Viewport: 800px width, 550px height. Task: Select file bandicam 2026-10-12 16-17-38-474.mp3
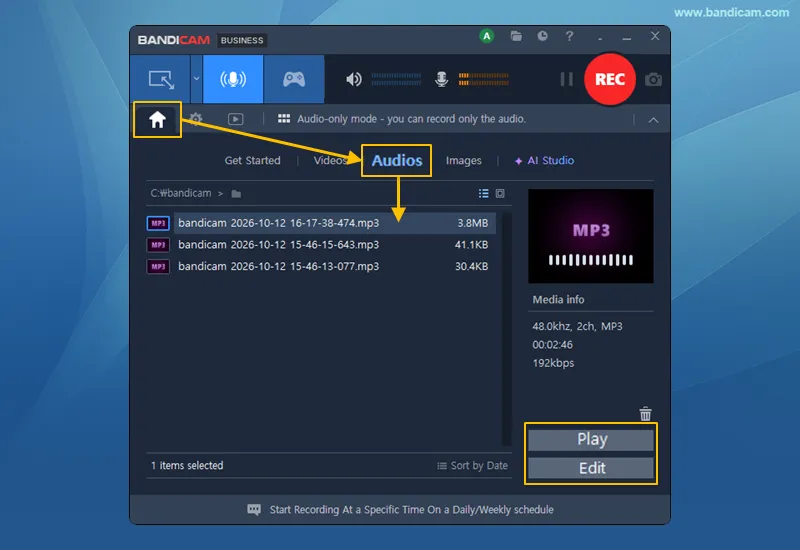334,223
